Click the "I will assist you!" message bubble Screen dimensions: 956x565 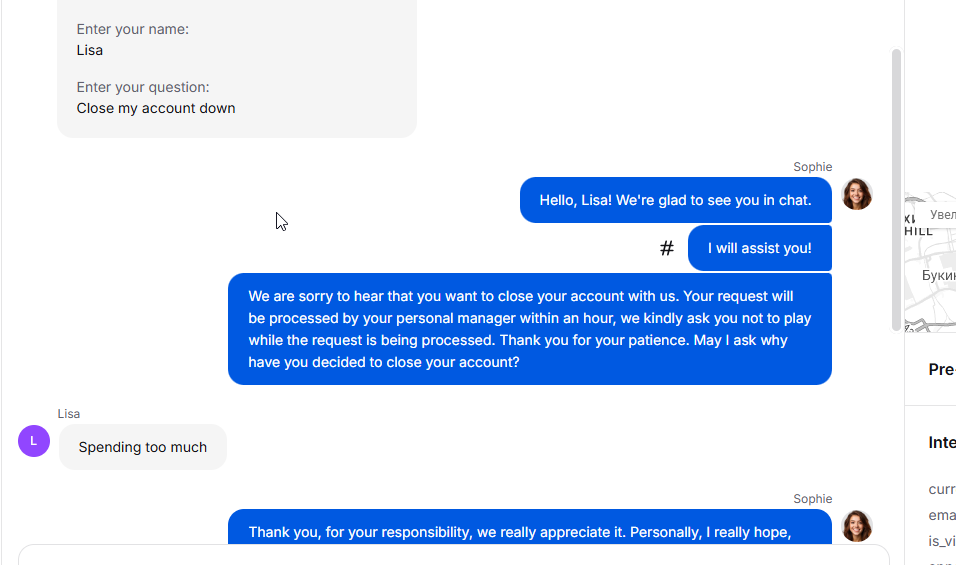[760, 248]
